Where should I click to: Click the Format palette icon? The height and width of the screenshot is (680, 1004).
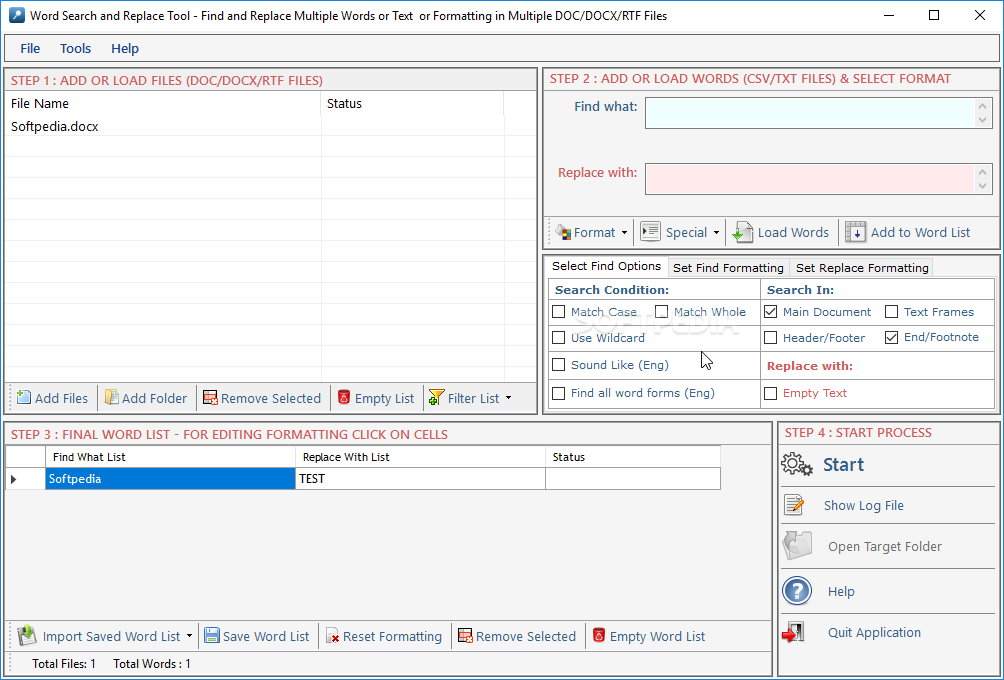click(563, 232)
